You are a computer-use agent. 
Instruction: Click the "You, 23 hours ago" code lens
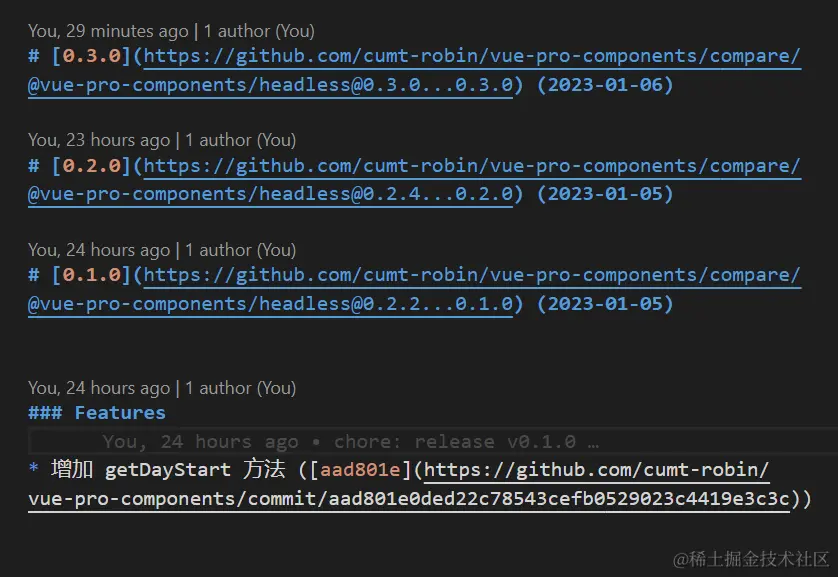pyautogui.click(x=99, y=140)
